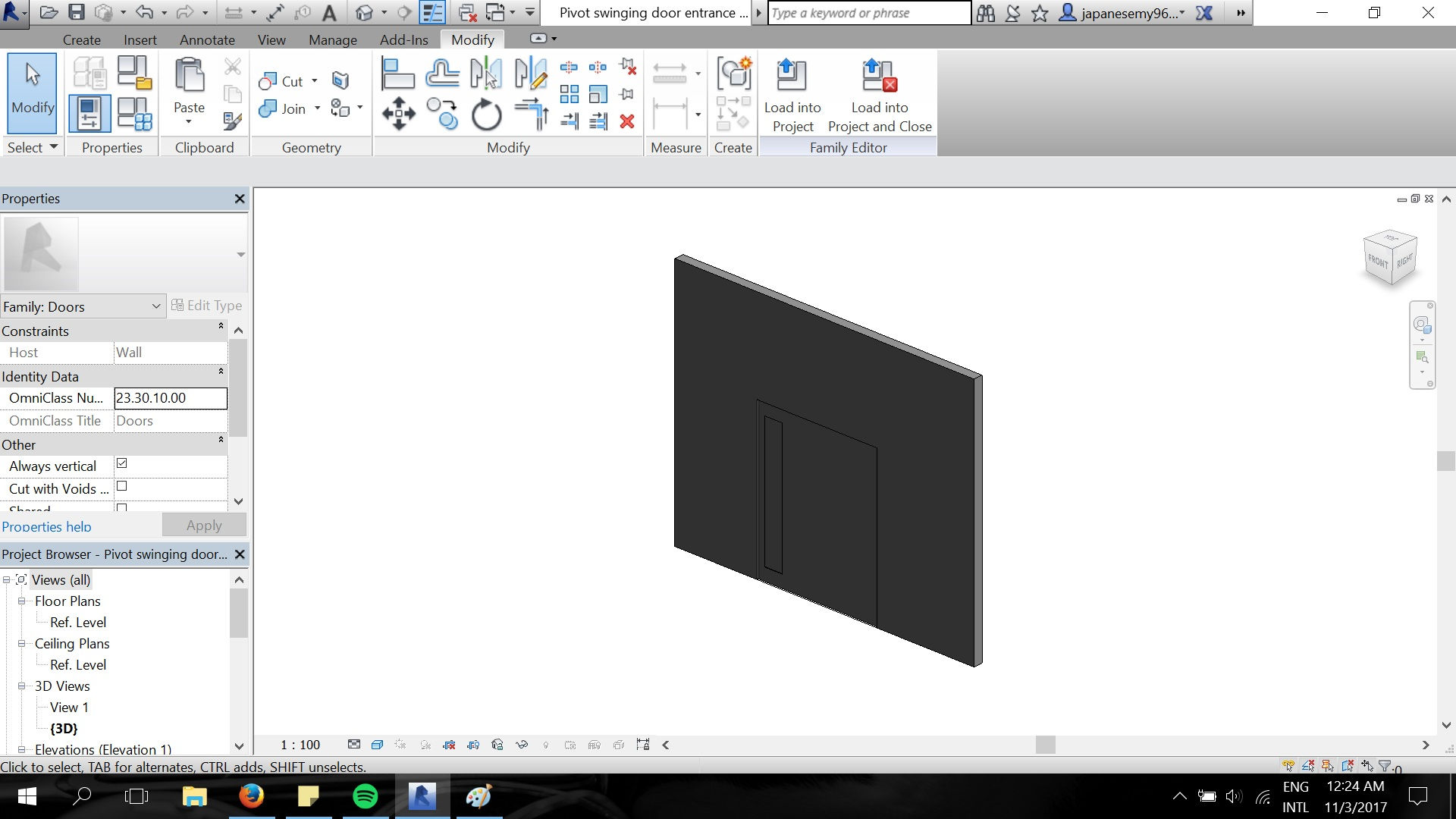Click the search keyword input box
The width and height of the screenshot is (1456, 819).
point(869,13)
